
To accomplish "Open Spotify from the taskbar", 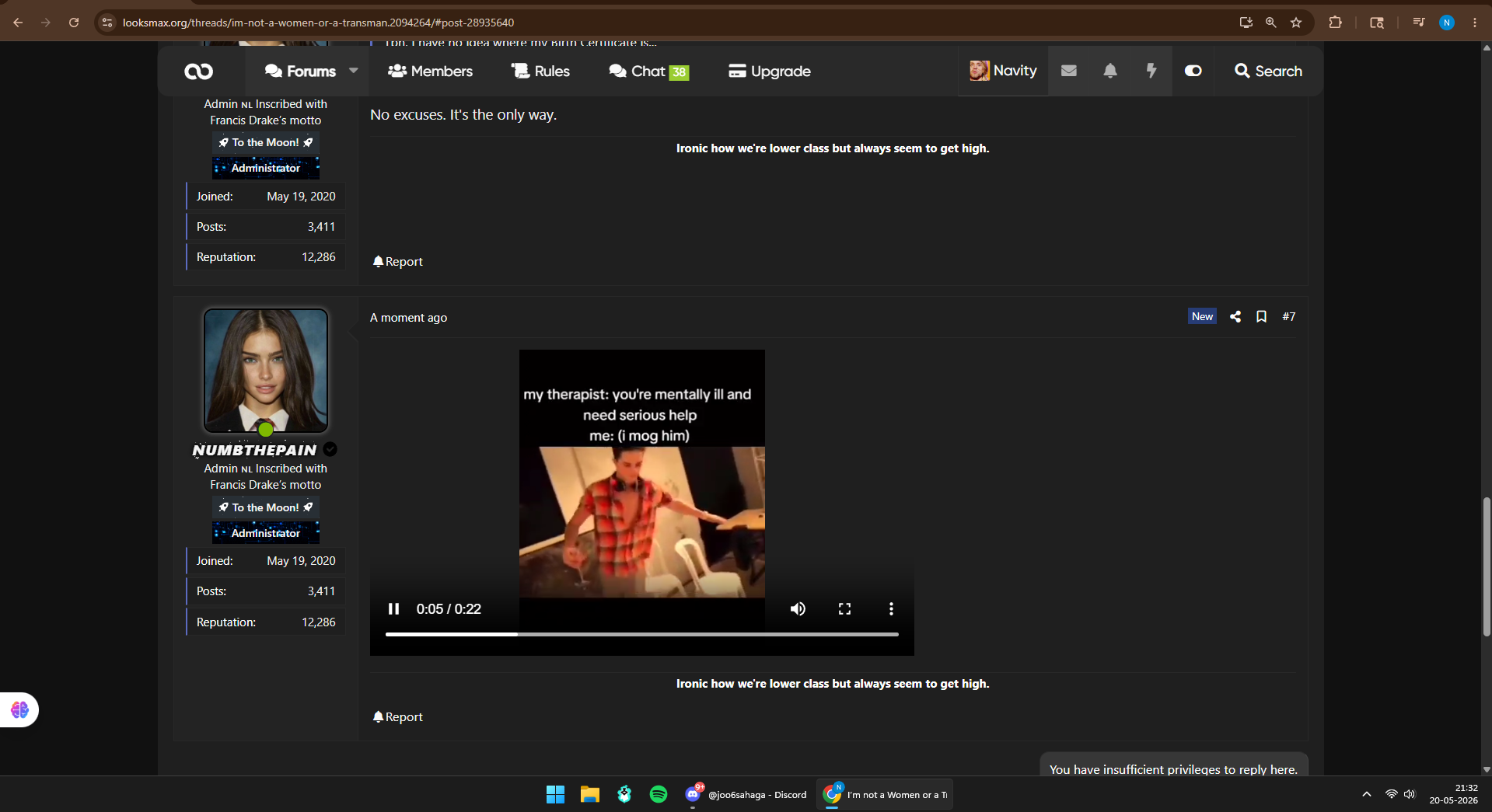I will (x=659, y=794).
